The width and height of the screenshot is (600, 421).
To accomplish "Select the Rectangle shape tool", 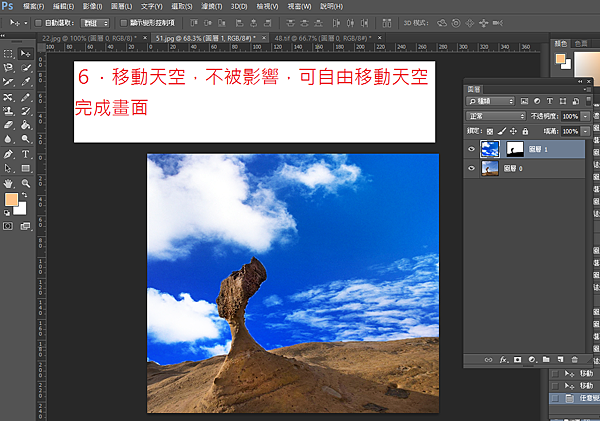I will [x=26, y=168].
